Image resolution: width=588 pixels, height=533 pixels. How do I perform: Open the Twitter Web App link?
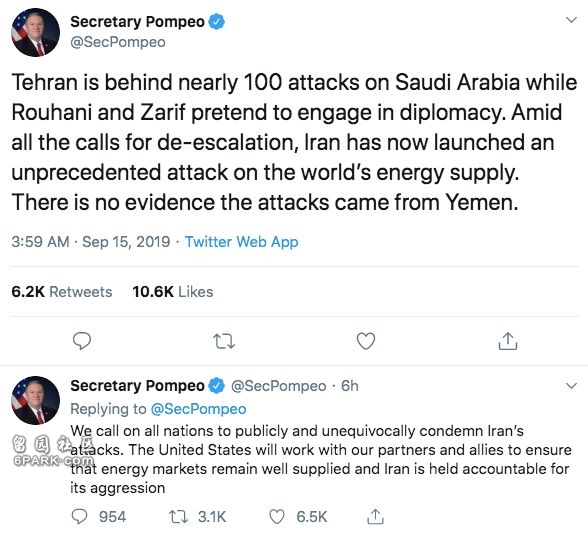[242, 242]
